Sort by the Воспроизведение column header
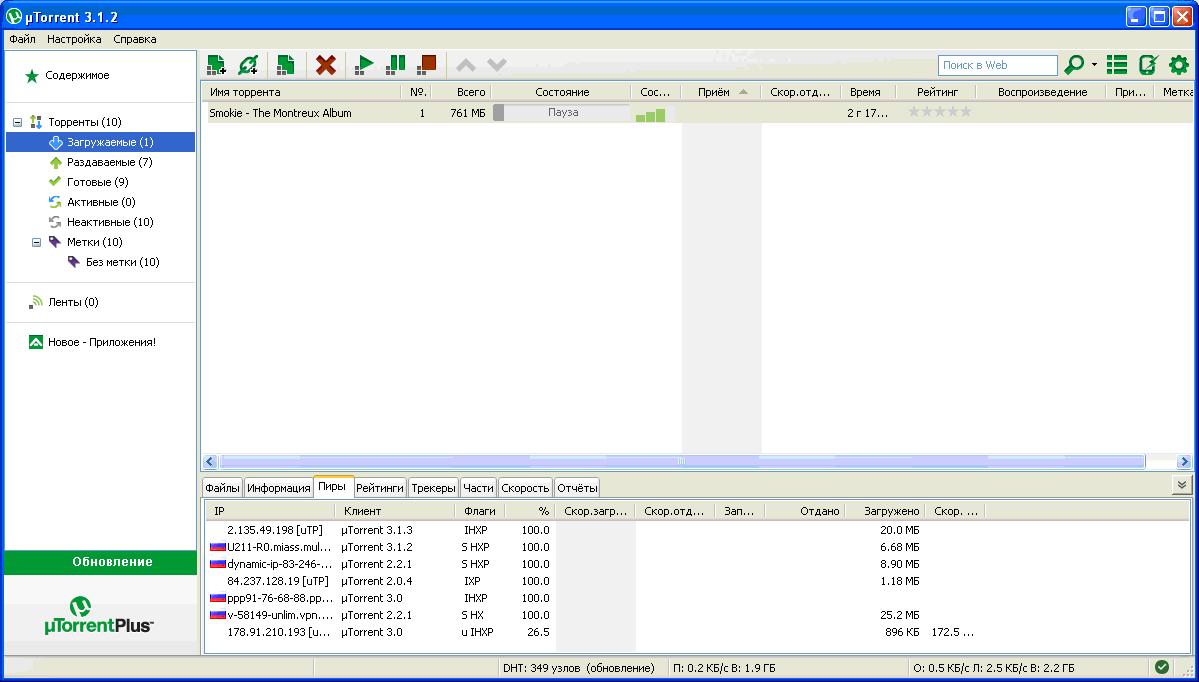The image size is (1199, 682). (1042, 92)
